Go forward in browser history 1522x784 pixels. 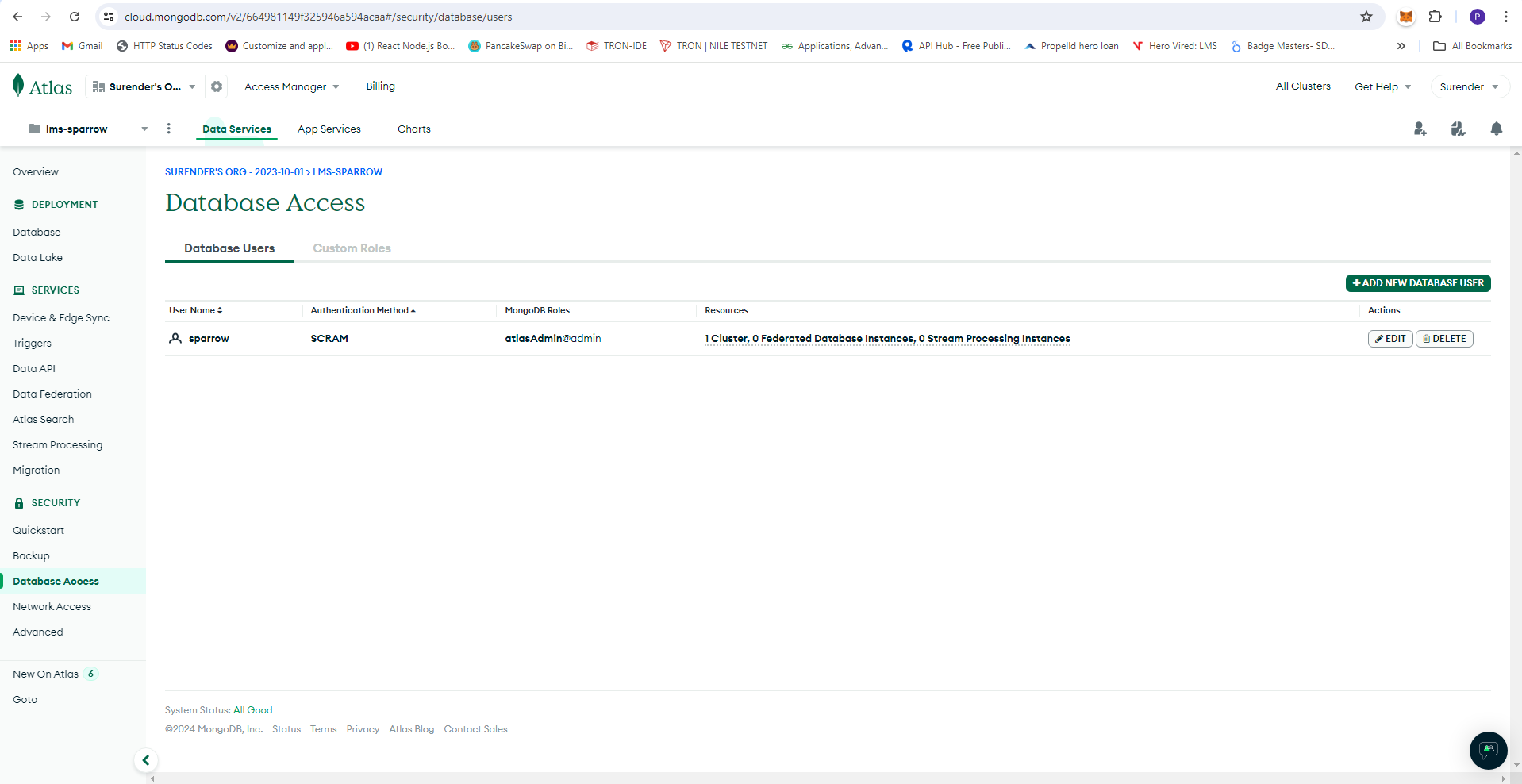click(x=46, y=17)
